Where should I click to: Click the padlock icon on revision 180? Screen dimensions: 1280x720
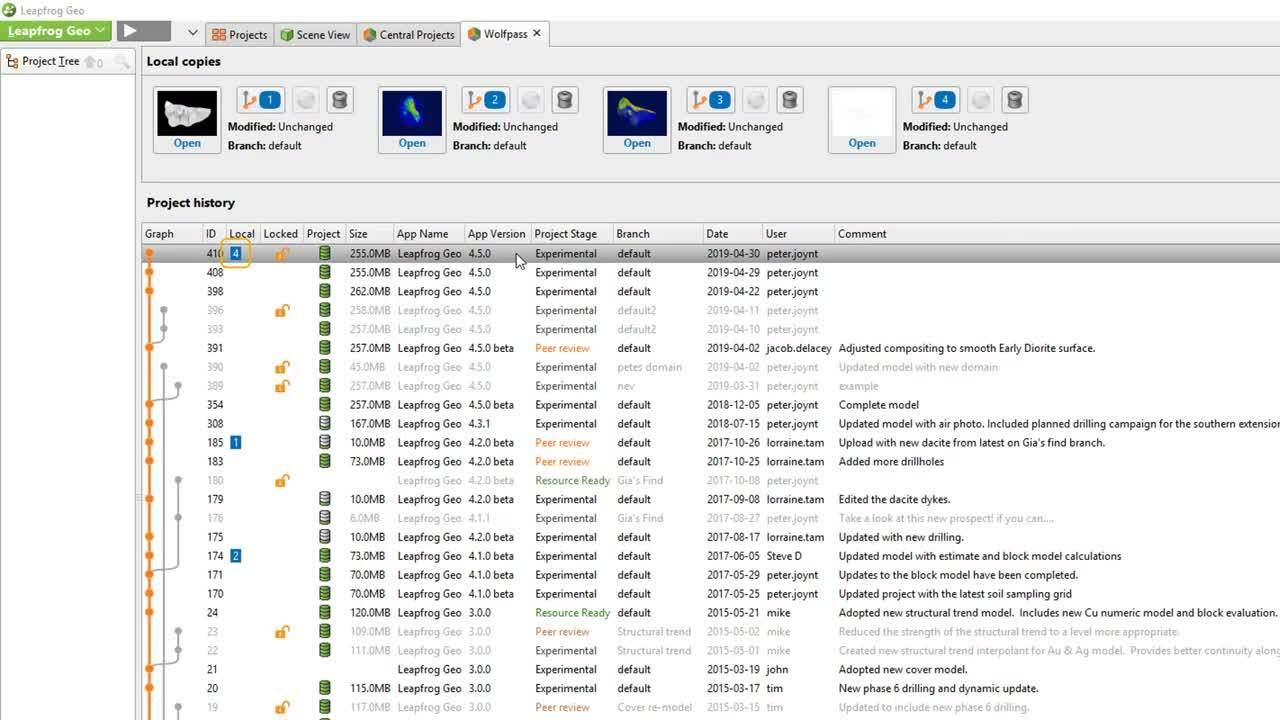pos(282,481)
